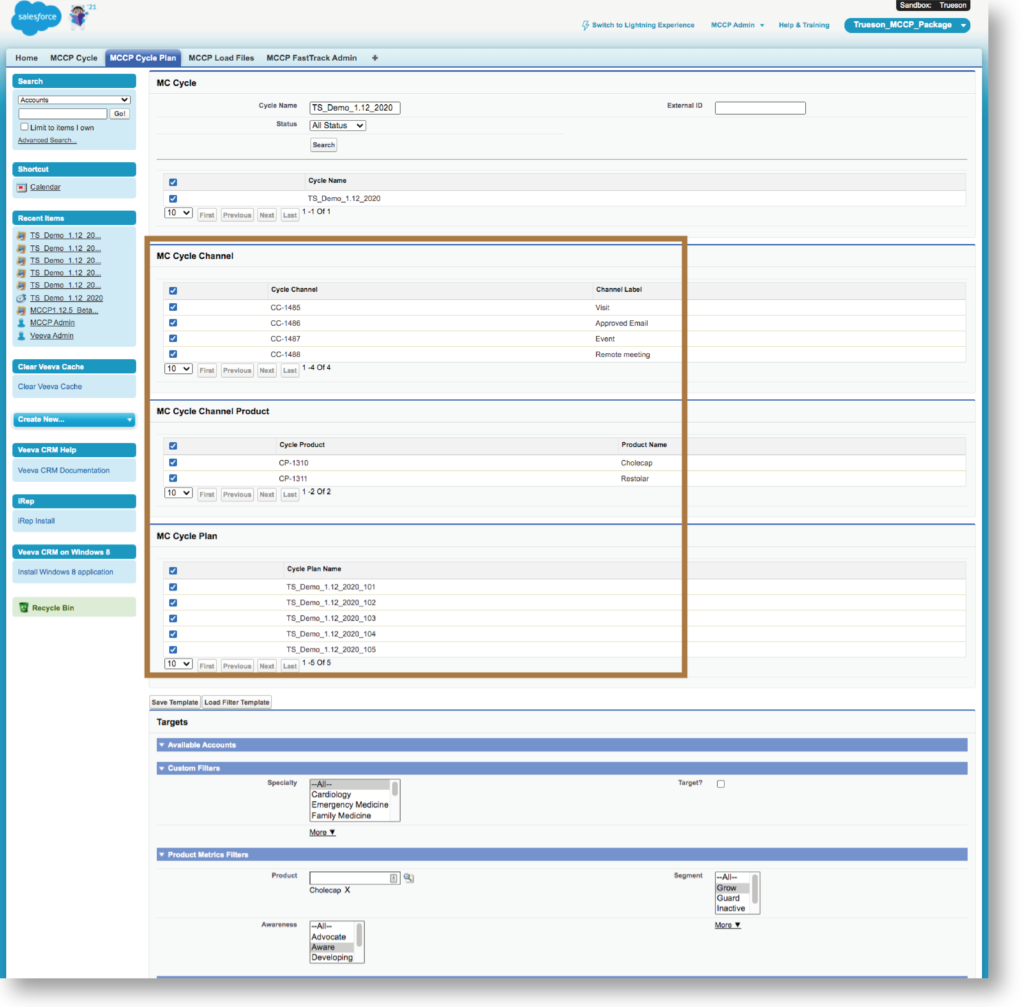
Task: Remove the Cholecap product with the X
Action: [347, 890]
